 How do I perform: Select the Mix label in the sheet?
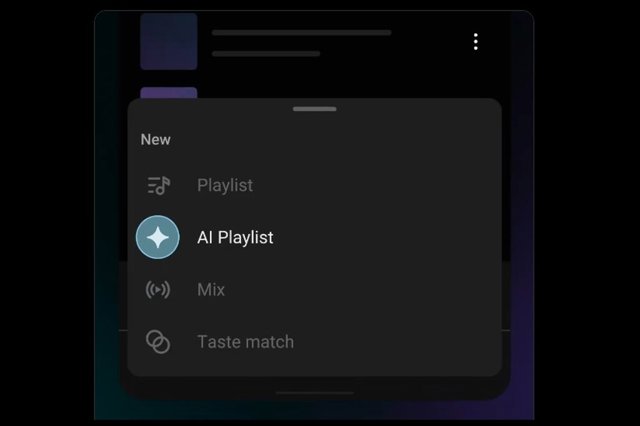click(x=211, y=290)
